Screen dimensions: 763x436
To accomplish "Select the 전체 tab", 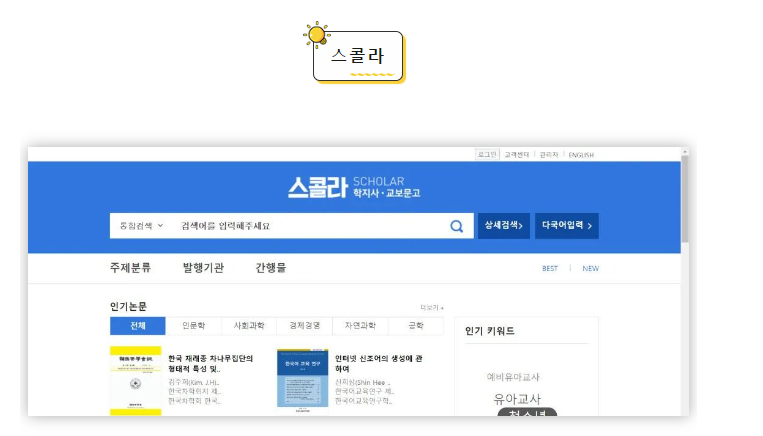I will click(x=138, y=326).
